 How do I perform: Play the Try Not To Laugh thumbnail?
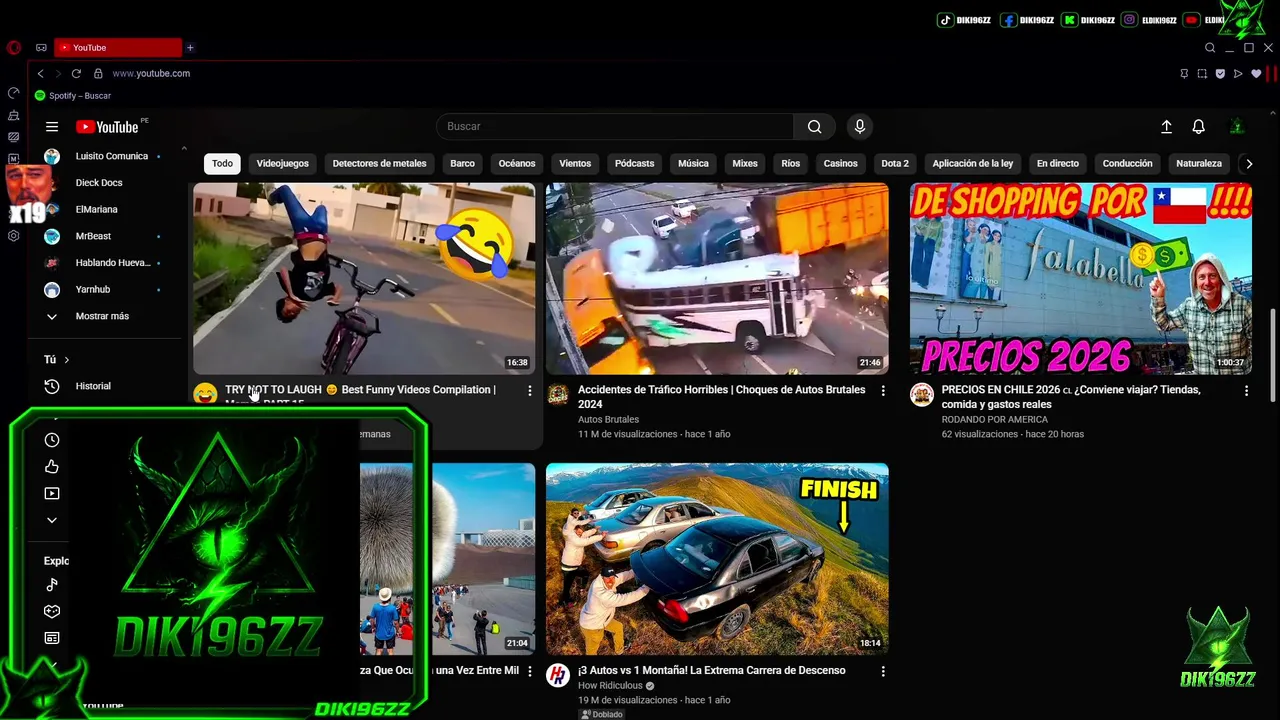364,278
